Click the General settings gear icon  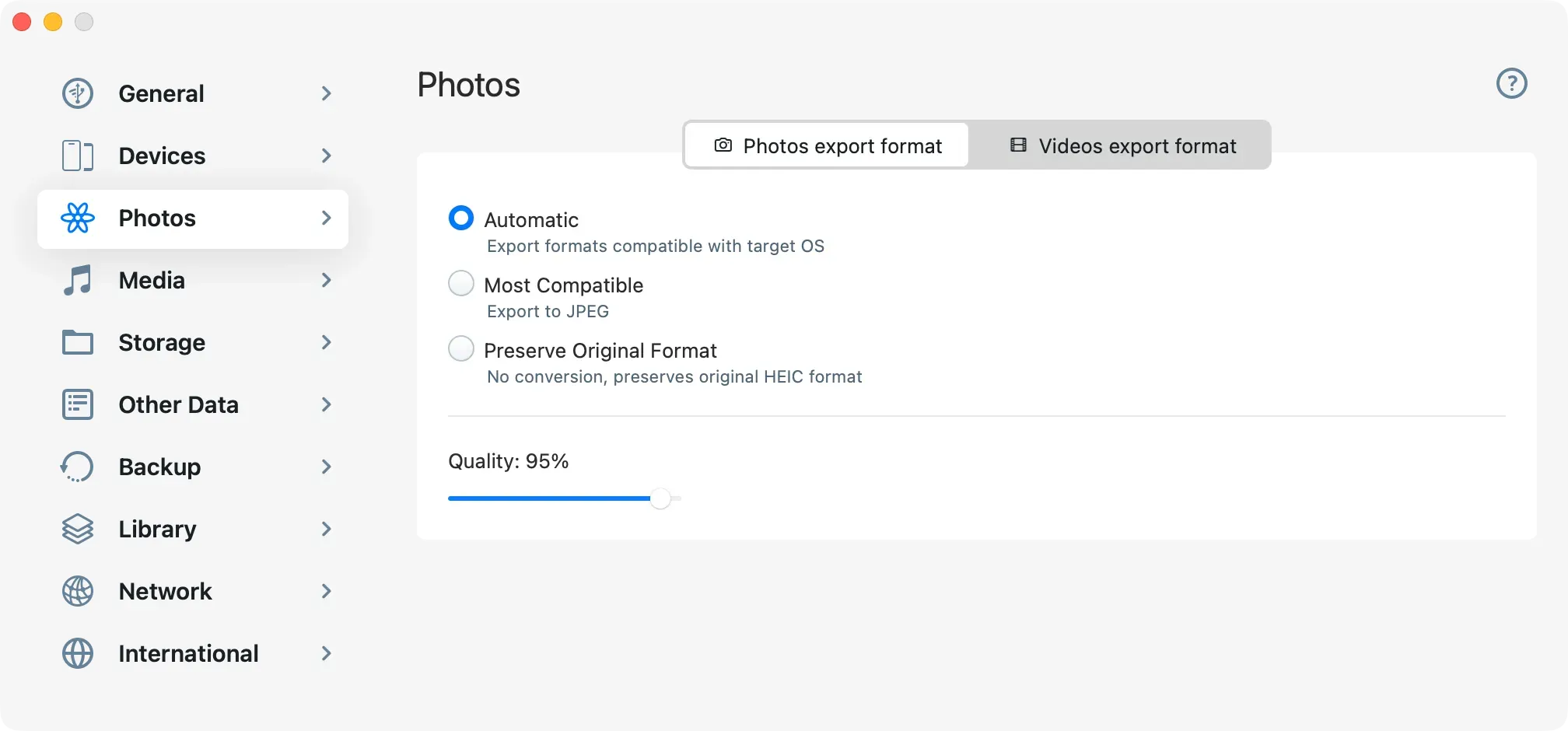point(77,93)
